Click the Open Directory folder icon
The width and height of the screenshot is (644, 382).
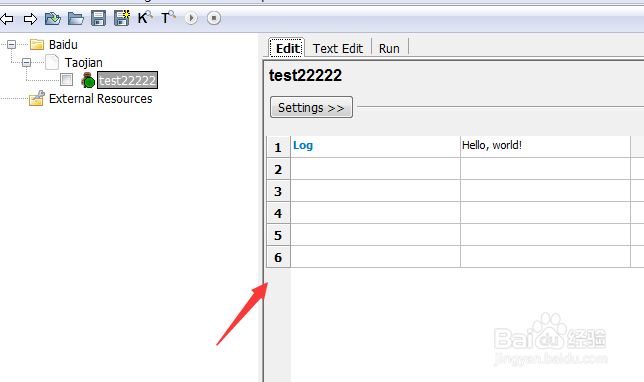point(76,18)
